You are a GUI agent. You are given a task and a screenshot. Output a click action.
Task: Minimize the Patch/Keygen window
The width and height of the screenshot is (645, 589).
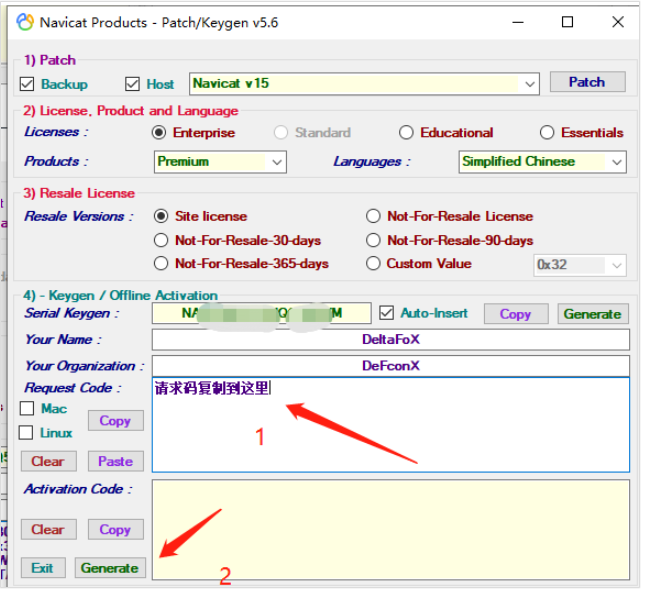[518, 22]
